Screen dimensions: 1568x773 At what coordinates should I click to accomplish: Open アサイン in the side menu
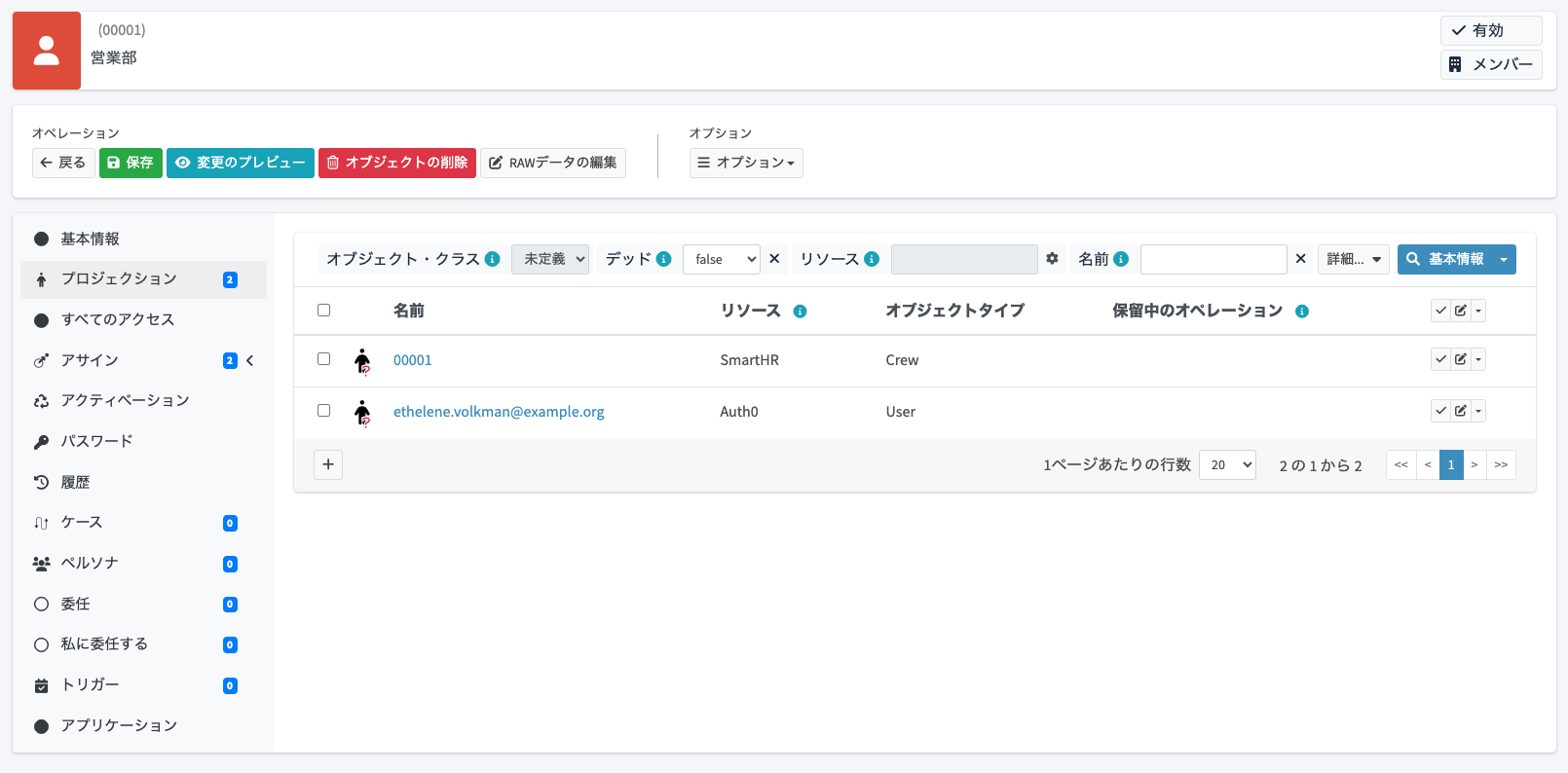[x=143, y=360]
